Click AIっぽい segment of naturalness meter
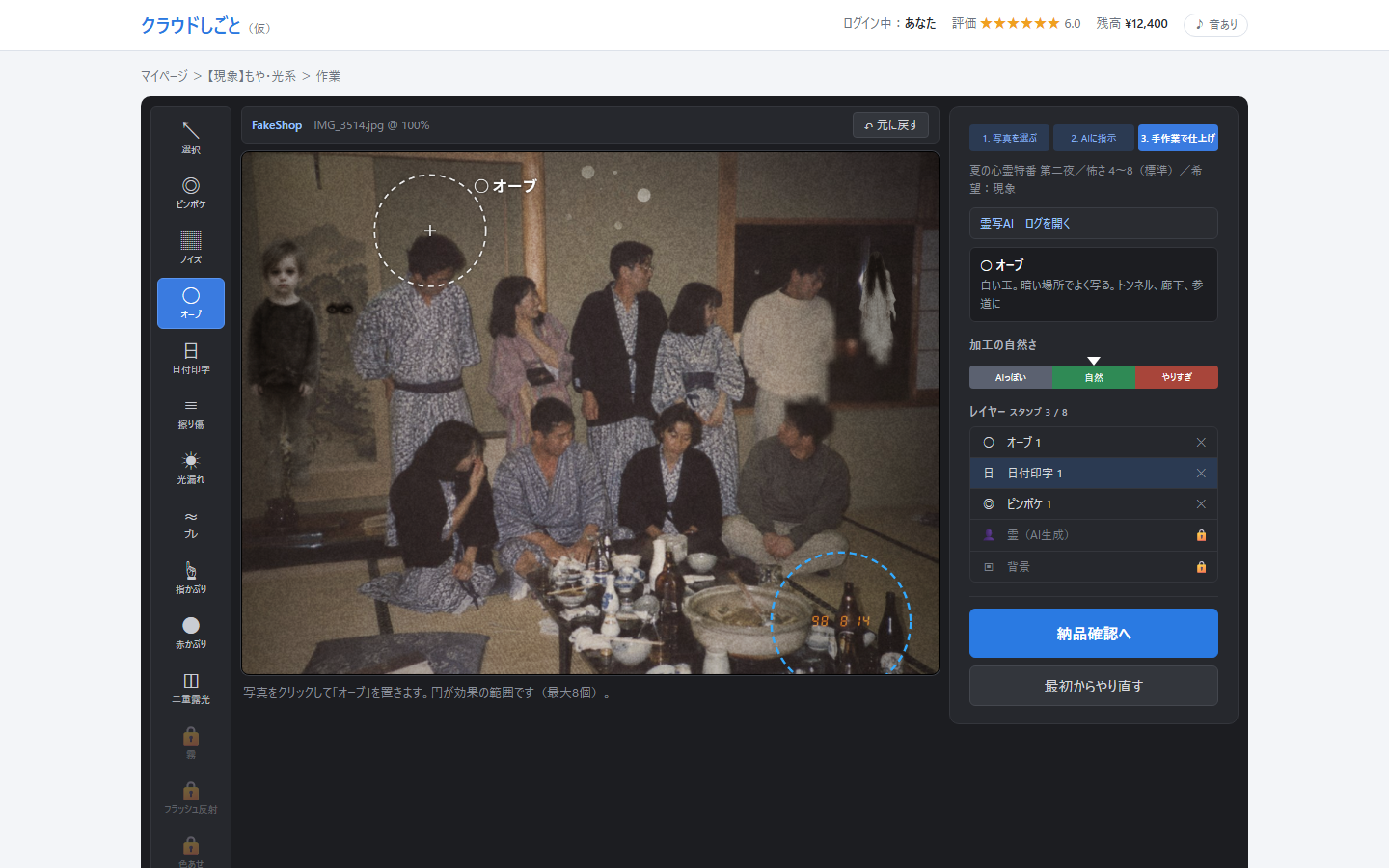The height and width of the screenshot is (868, 1389). click(x=1011, y=377)
